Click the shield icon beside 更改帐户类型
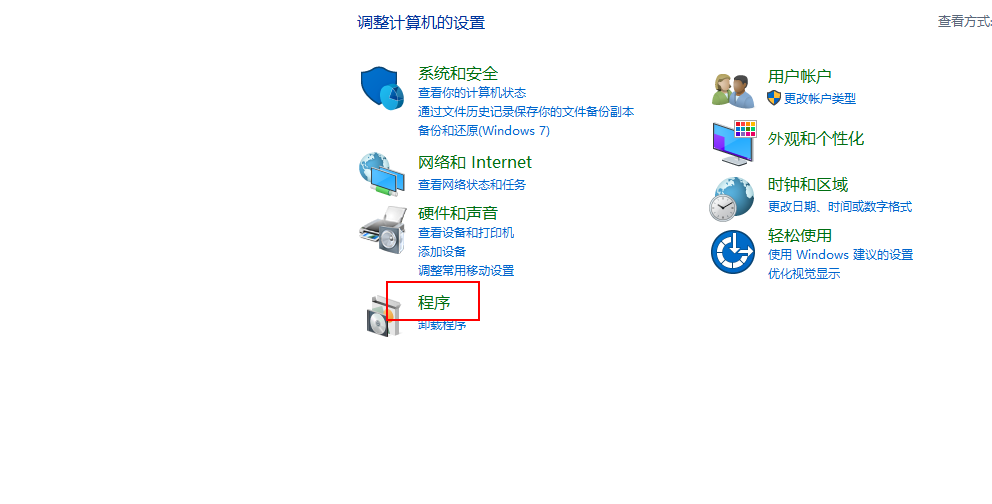Image resolution: width=992 pixels, height=504 pixels. [774, 98]
